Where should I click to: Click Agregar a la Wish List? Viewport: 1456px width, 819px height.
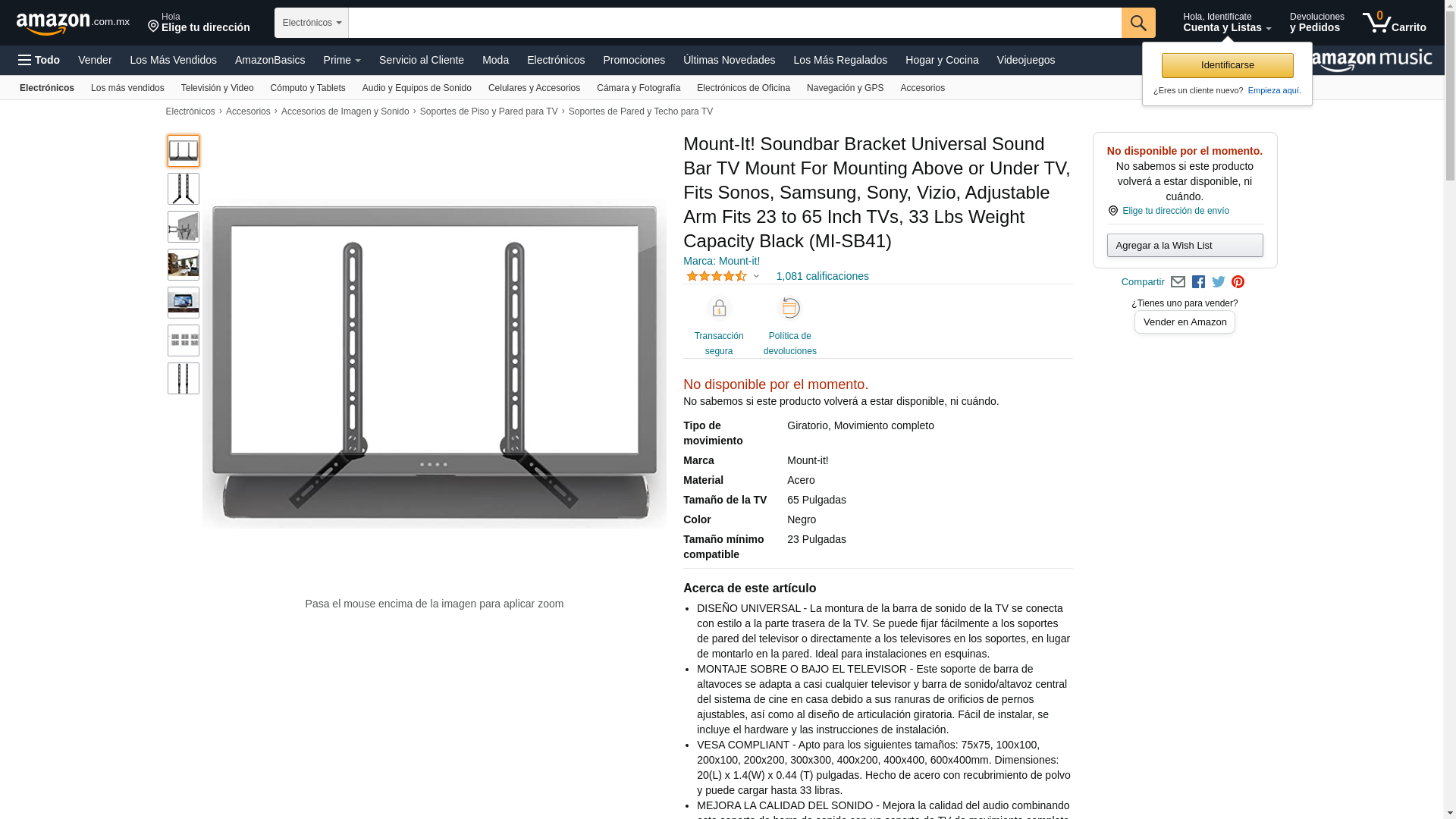pos(1185,246)
